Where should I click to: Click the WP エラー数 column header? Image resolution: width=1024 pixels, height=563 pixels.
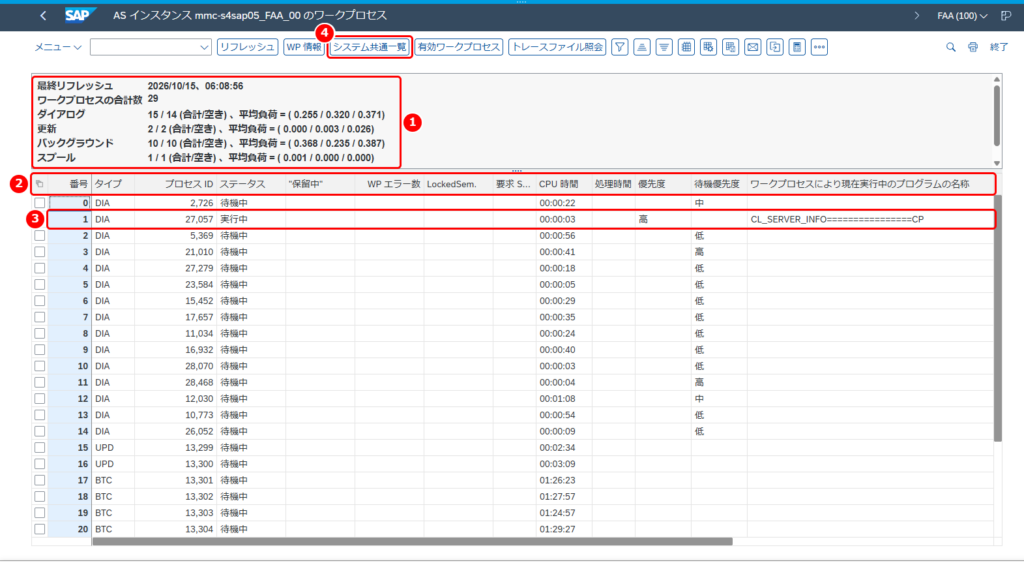coord(389,184)
